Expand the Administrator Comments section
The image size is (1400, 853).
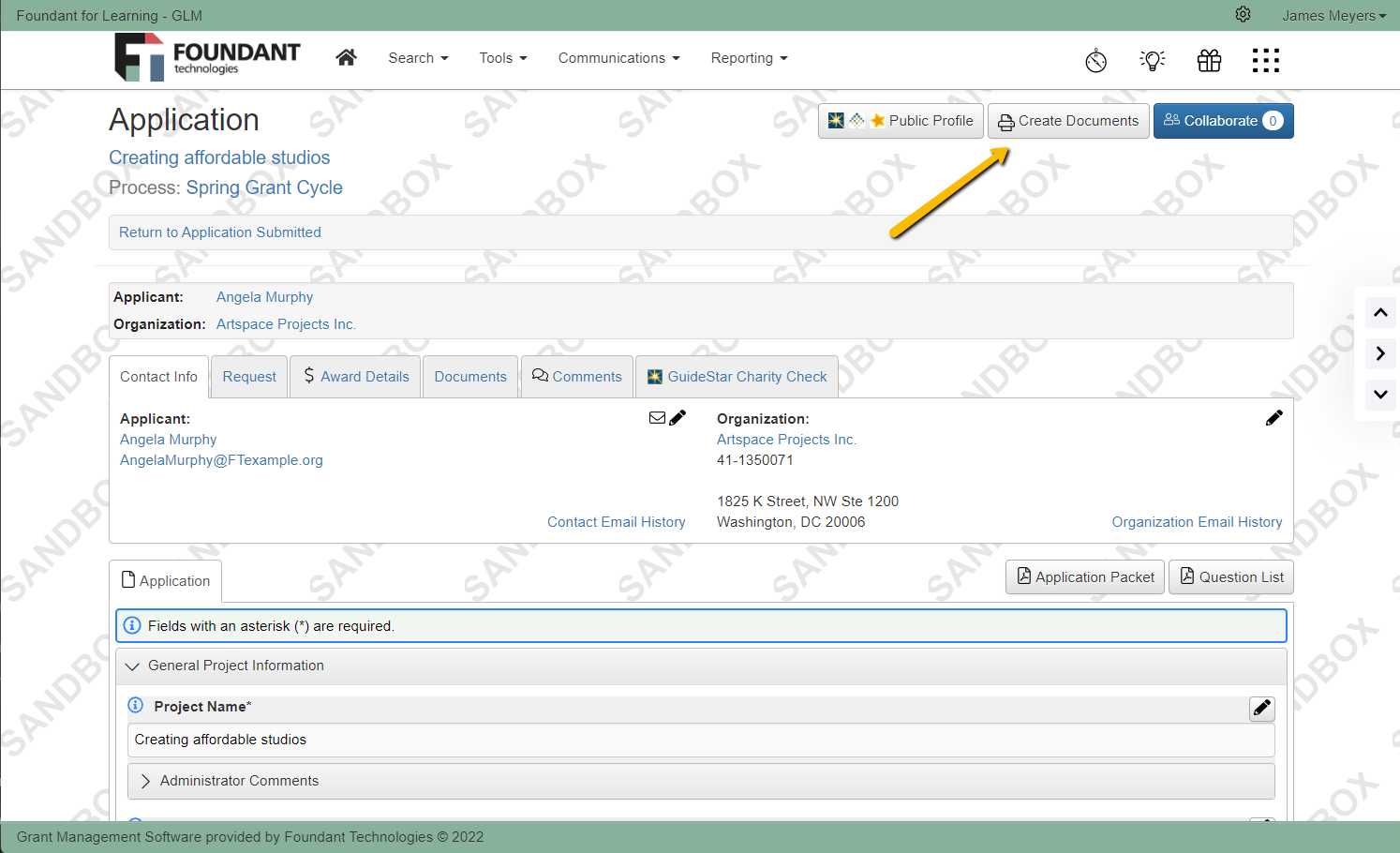[146, 780]
